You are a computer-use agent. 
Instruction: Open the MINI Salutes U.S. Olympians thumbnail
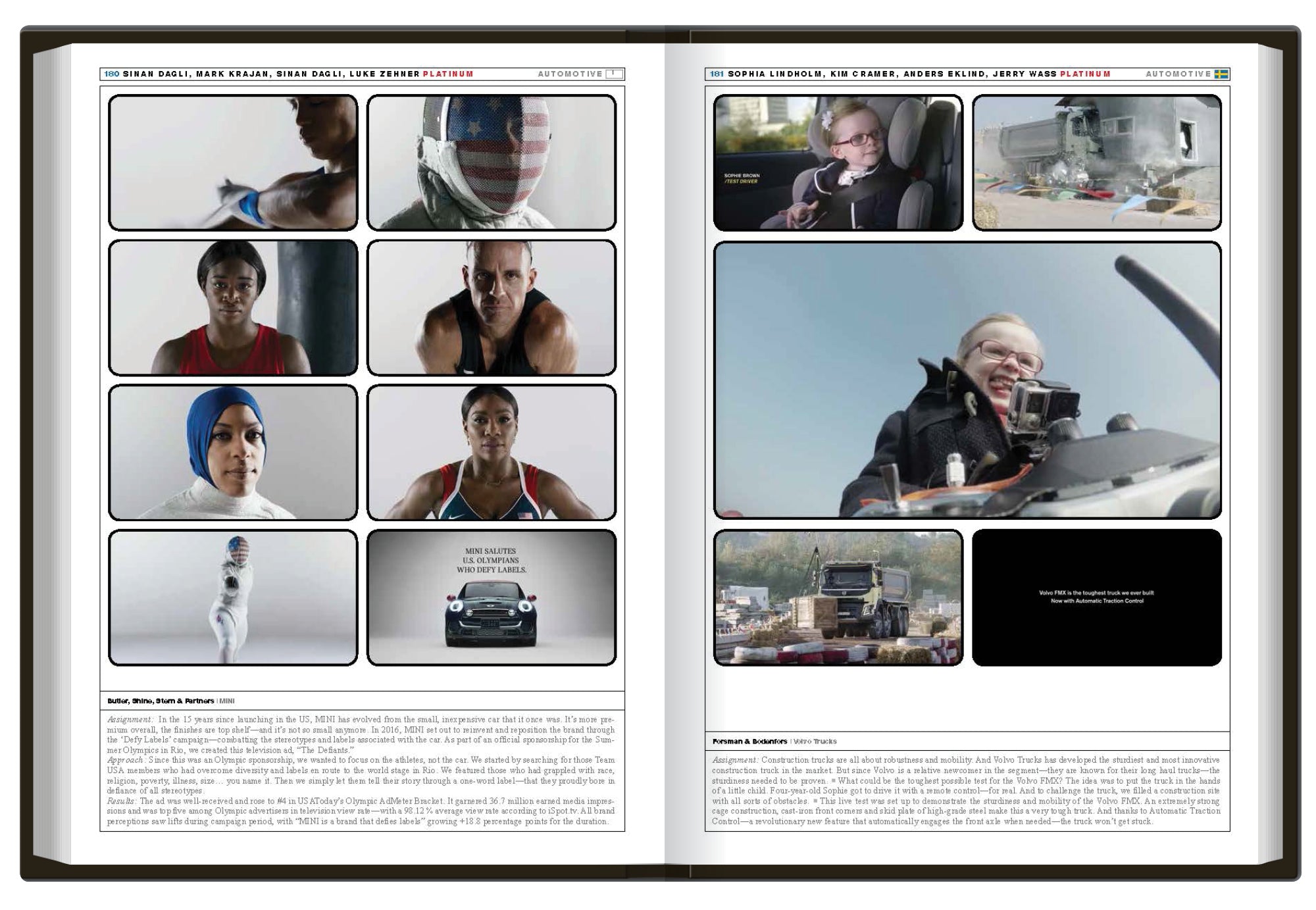[x=492, y=597]
